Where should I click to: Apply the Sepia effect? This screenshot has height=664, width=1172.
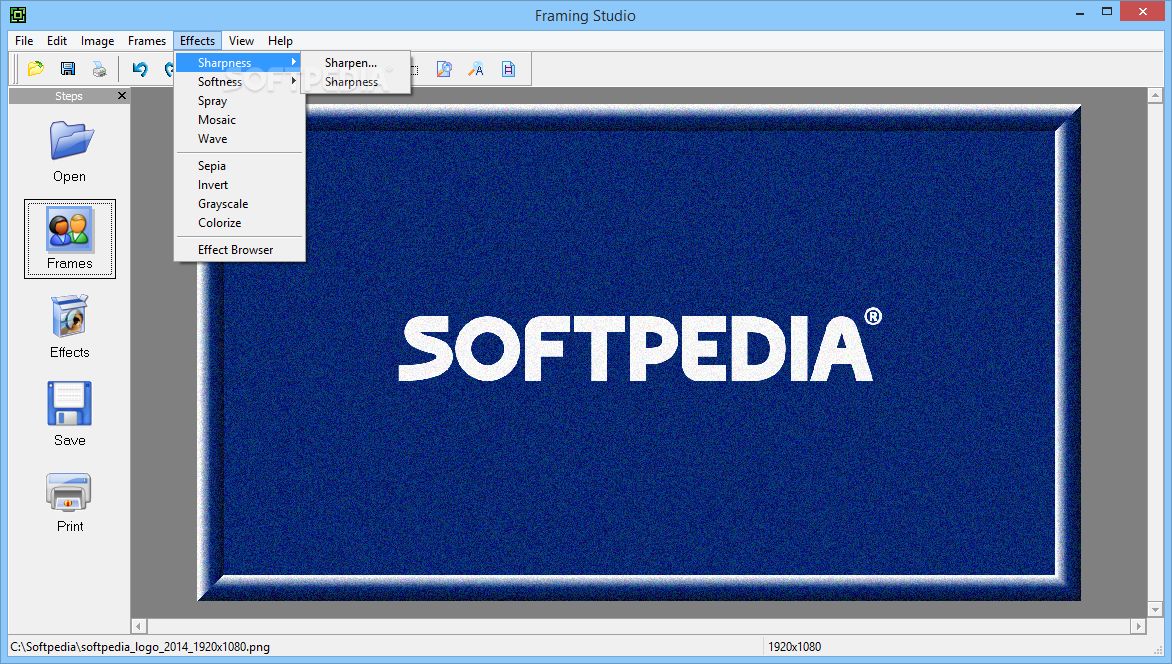(x=239, y=166)
